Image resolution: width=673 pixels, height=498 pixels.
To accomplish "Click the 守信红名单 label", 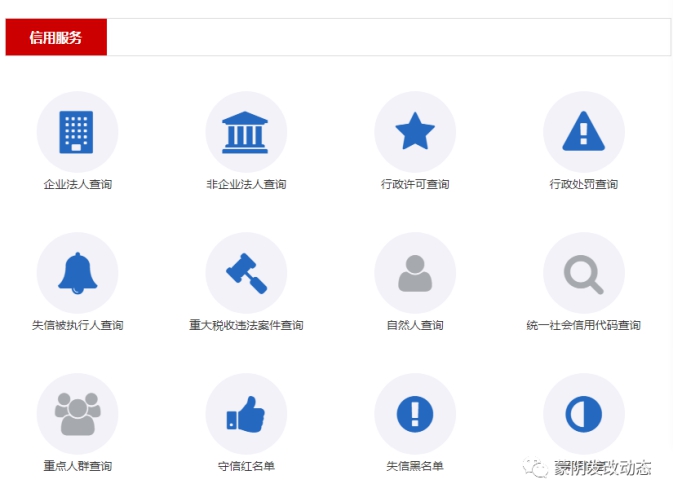I will [246, 466].
